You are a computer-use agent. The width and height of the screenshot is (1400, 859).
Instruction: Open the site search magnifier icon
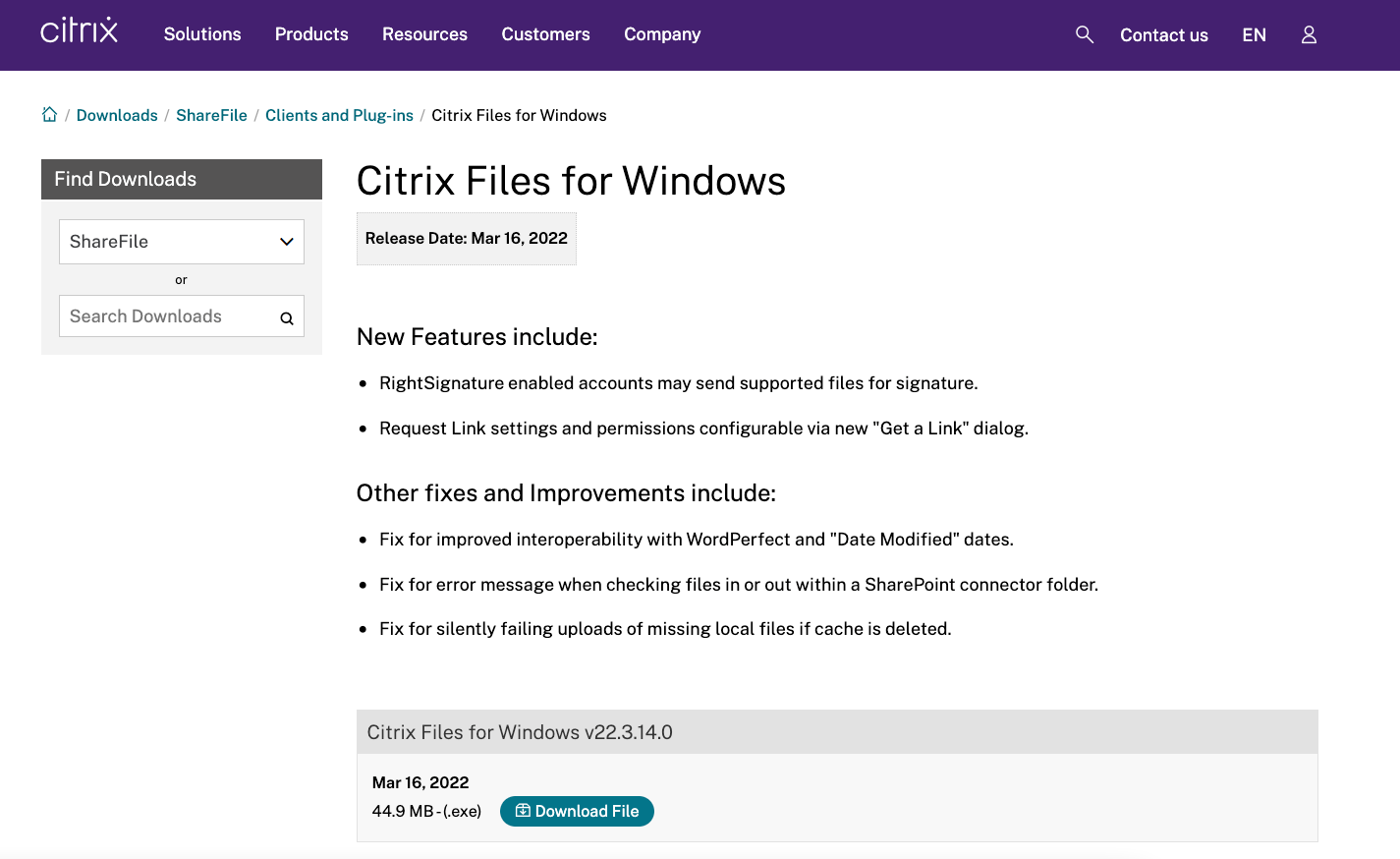pos(1084,34)
